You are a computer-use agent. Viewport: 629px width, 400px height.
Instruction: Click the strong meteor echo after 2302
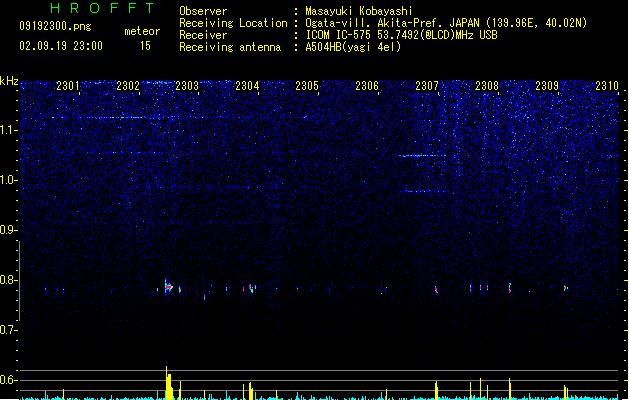[x=168, y=286]
